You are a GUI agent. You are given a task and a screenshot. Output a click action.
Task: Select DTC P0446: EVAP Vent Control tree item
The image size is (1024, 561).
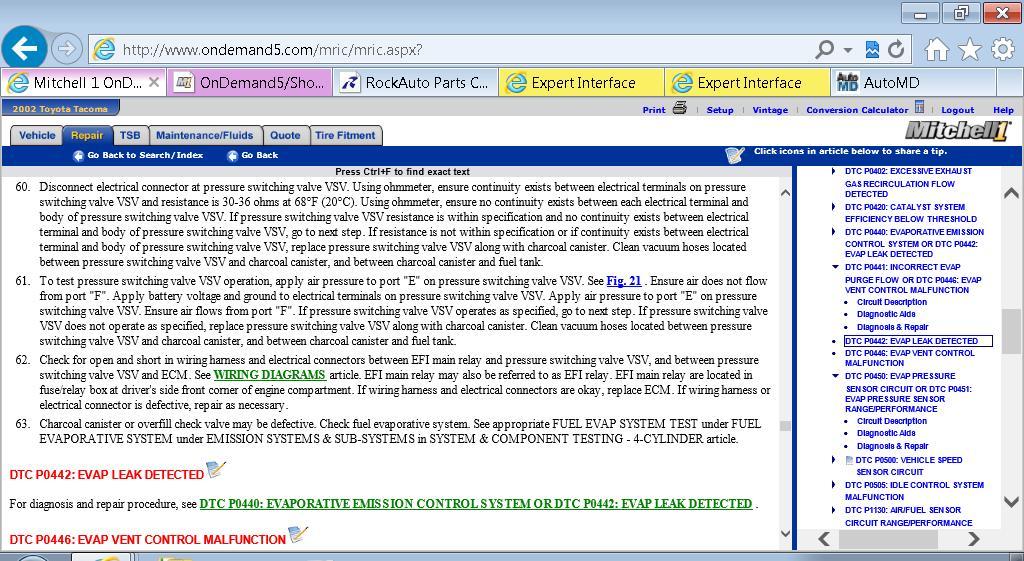pos(910,358)
